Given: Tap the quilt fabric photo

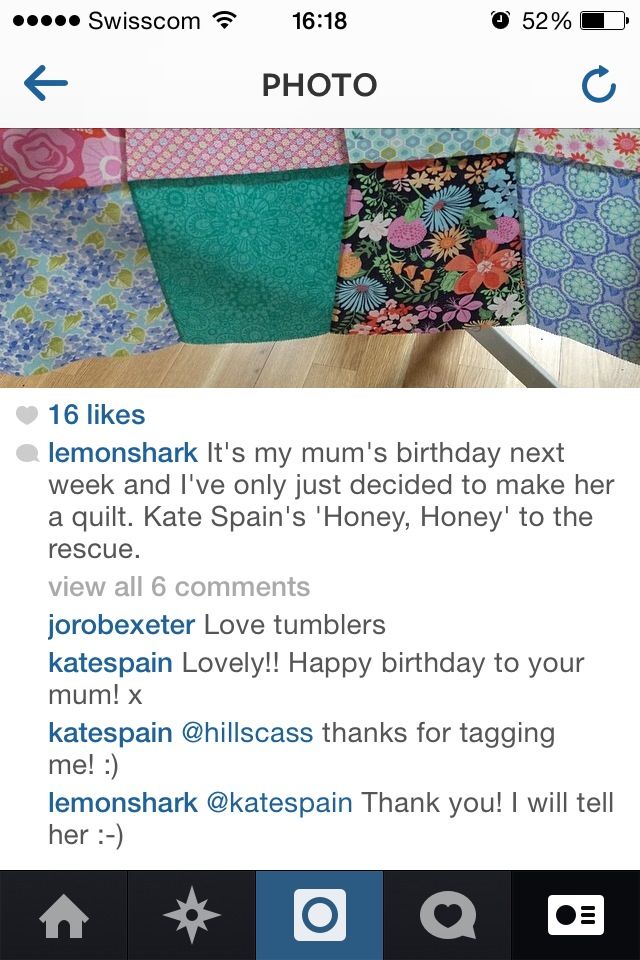Looking at the screenshot, I should 320,258.
